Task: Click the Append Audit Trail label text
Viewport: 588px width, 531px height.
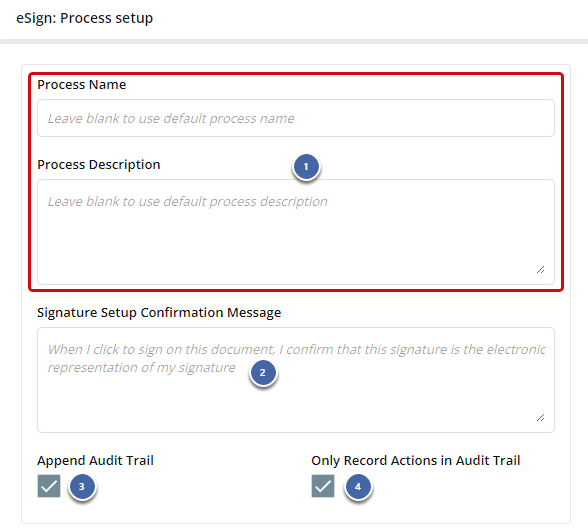Action: click(x=95, y=460)
